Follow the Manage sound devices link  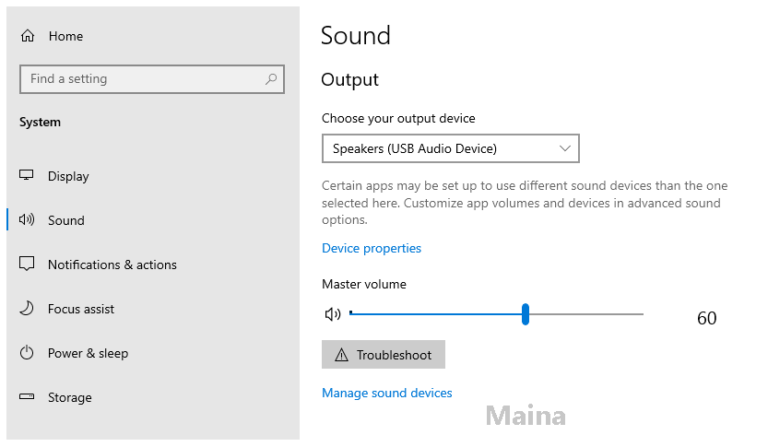click(387, 393)
